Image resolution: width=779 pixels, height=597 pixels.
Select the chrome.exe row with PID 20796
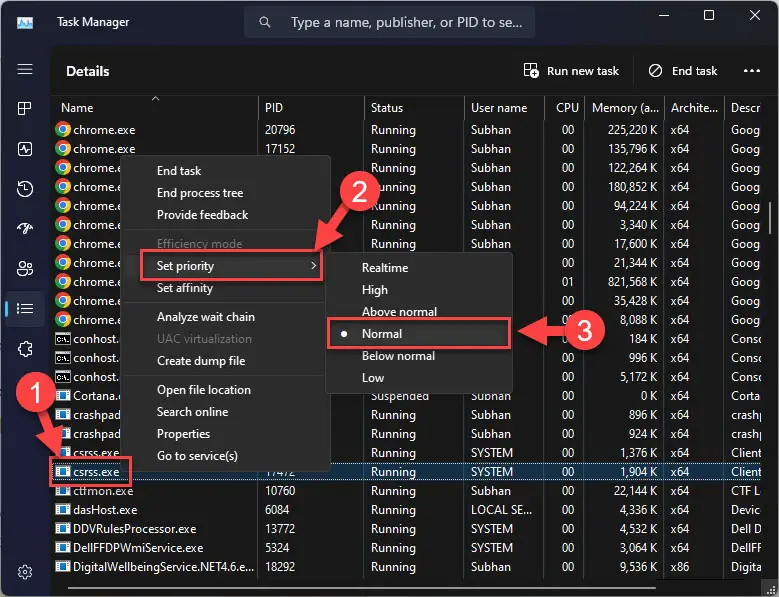point(407,130)
